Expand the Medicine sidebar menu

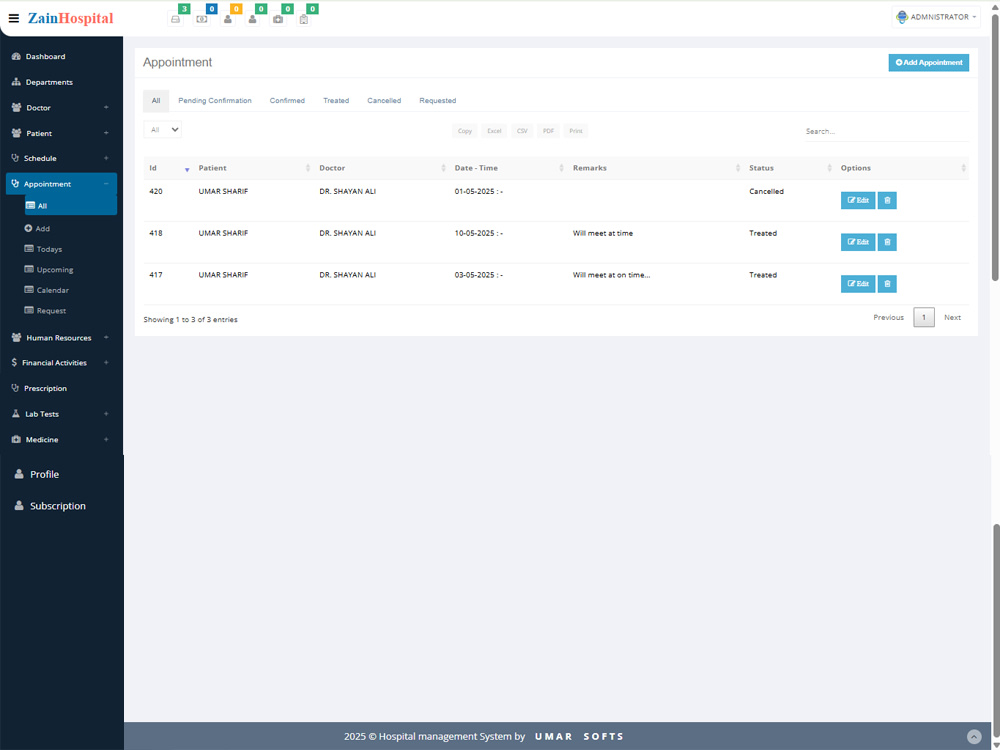click(x=61, y=439)
